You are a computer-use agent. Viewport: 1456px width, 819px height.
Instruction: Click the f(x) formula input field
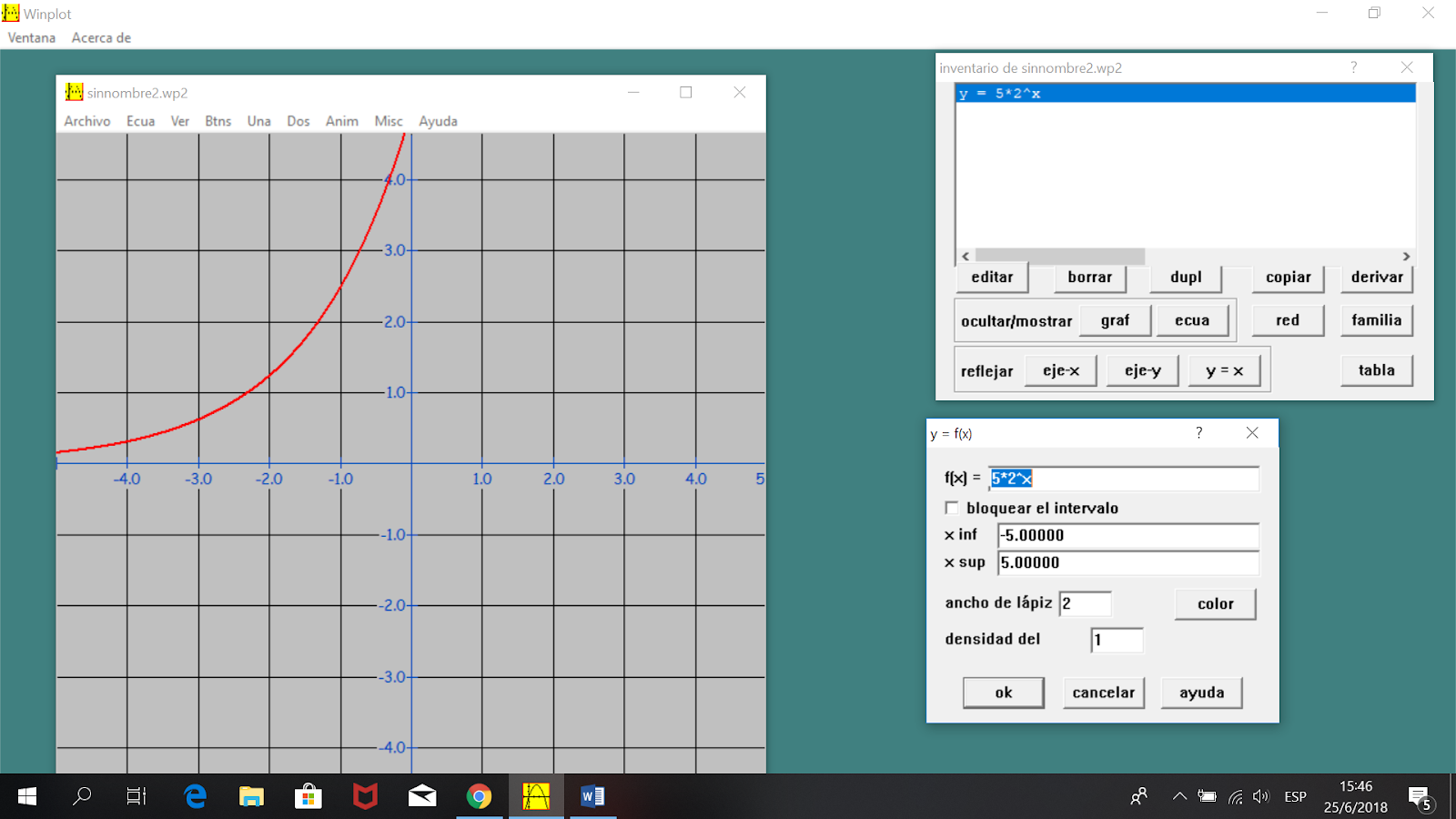tap(1124, 479)
